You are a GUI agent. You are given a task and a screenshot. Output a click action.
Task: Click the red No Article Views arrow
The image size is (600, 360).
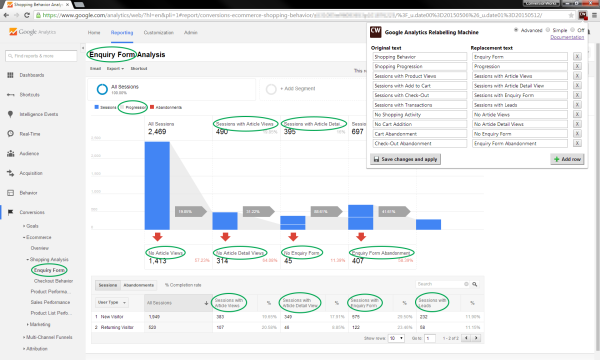tap(157, 236)
